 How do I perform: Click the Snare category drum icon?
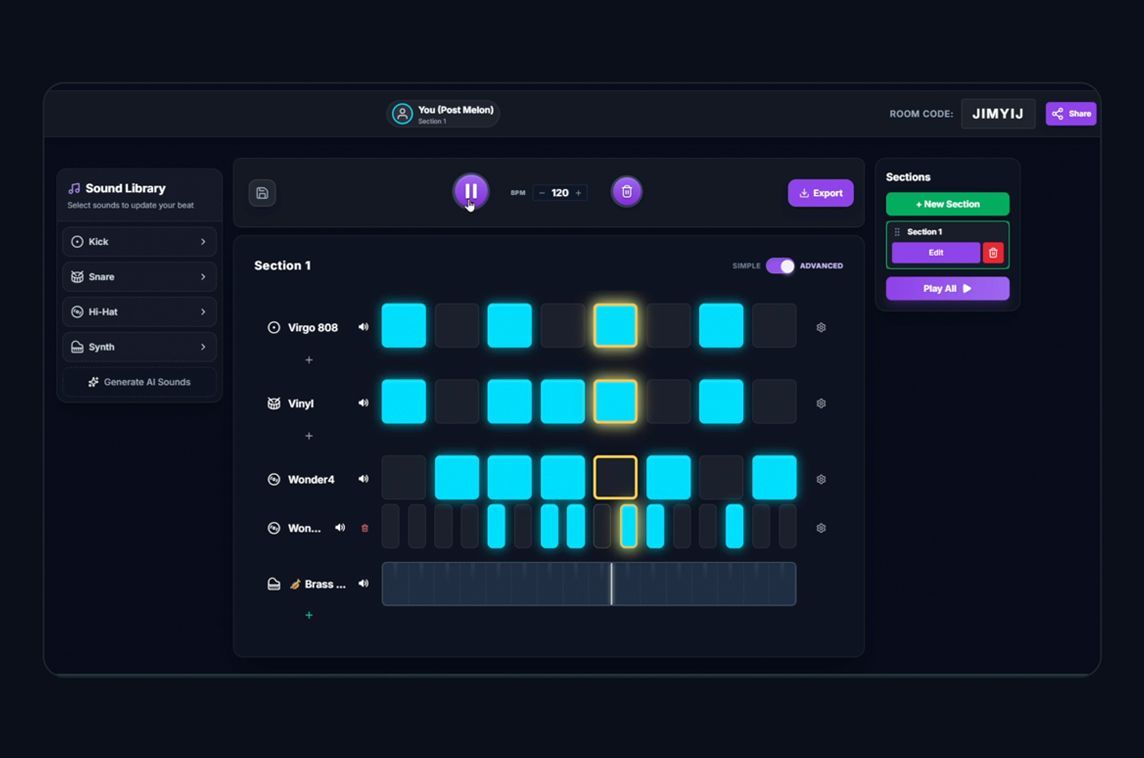point(77,276)
